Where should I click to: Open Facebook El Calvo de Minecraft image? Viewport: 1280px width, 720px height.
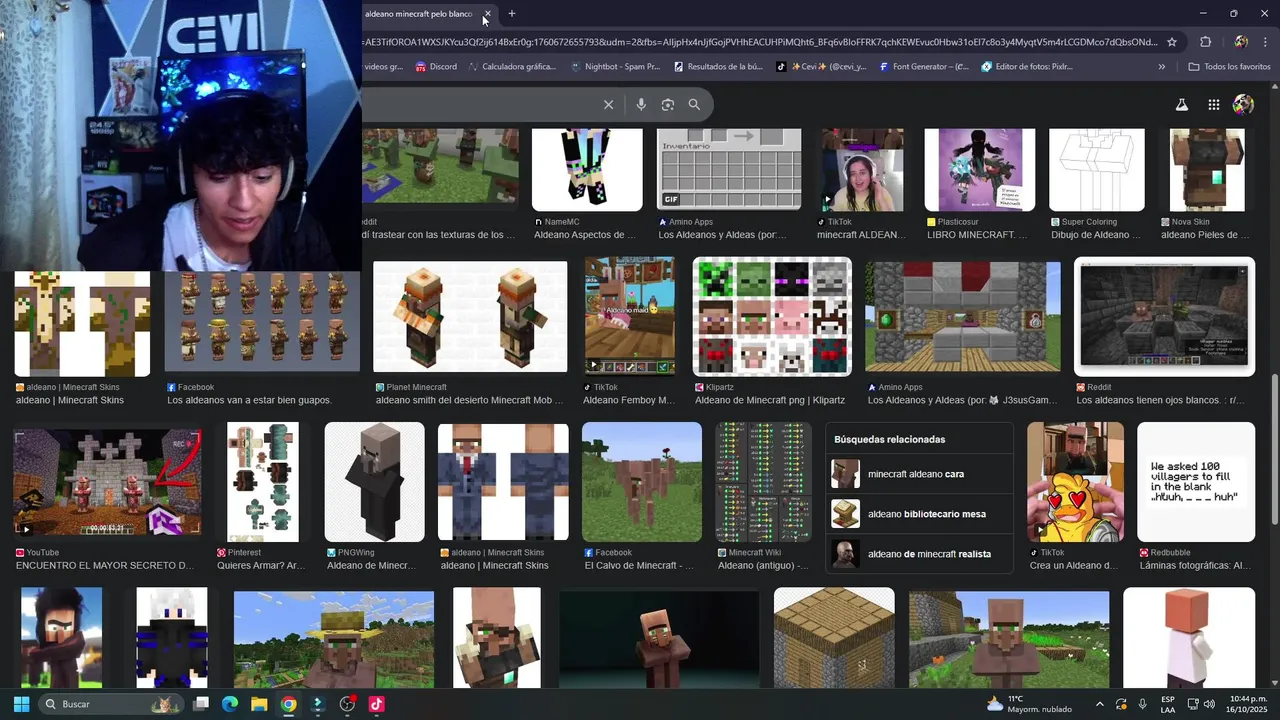point(642,482)
